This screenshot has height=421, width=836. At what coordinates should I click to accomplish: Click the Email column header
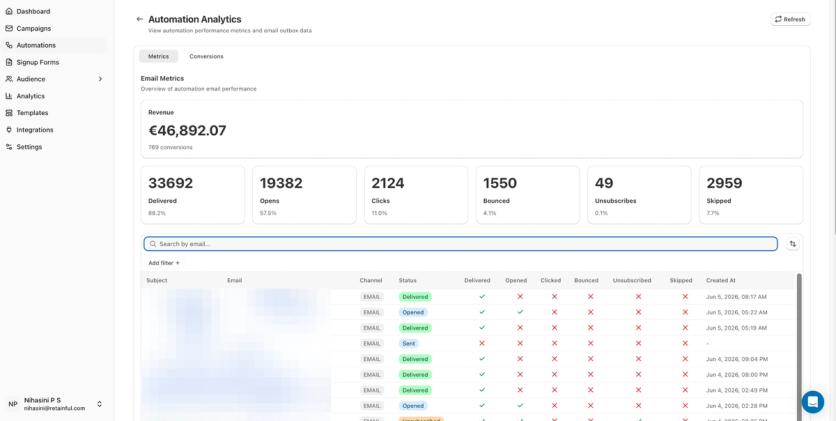(235, 280)
